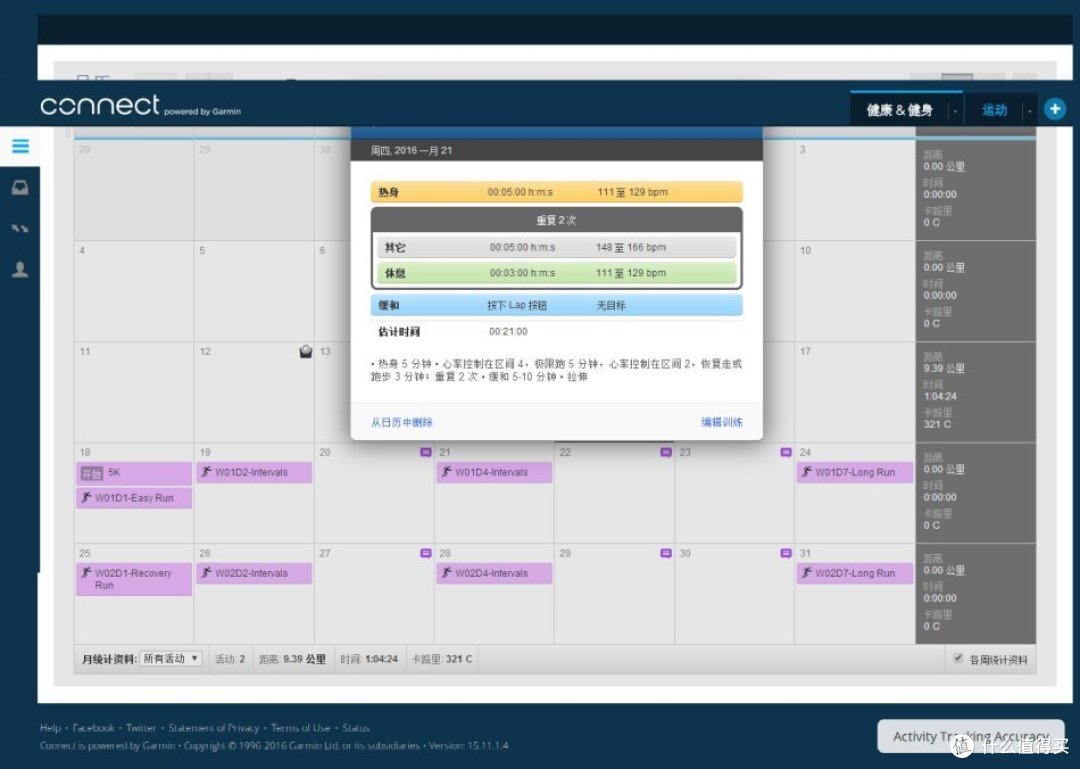1080x769 pixels.
Task: Click Activity Tracking Accuracy button
Action: 970,737
